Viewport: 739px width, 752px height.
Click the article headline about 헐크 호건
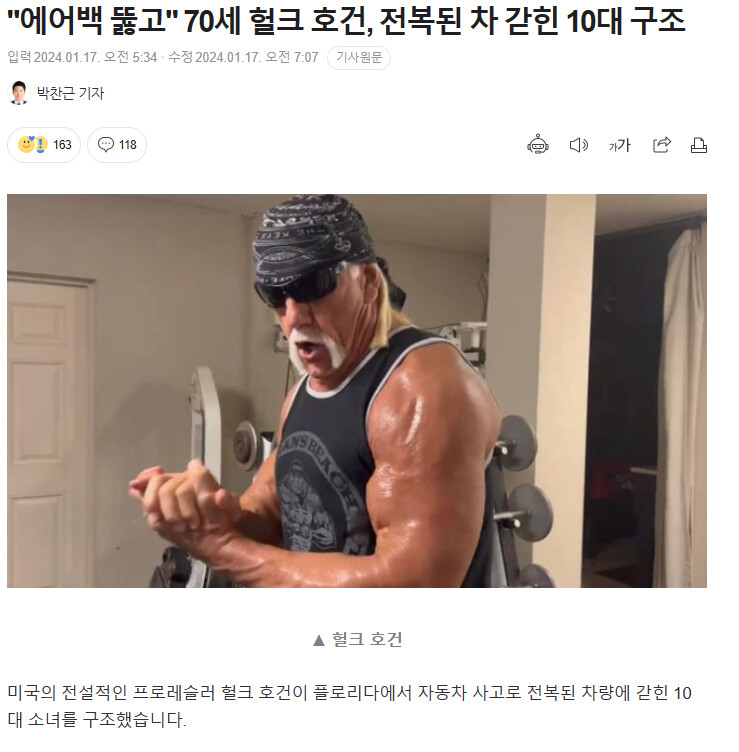click(x=346, y=21)
